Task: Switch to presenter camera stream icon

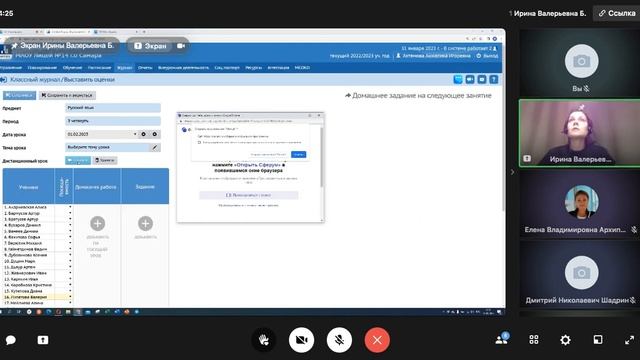Action: [181, 46]
